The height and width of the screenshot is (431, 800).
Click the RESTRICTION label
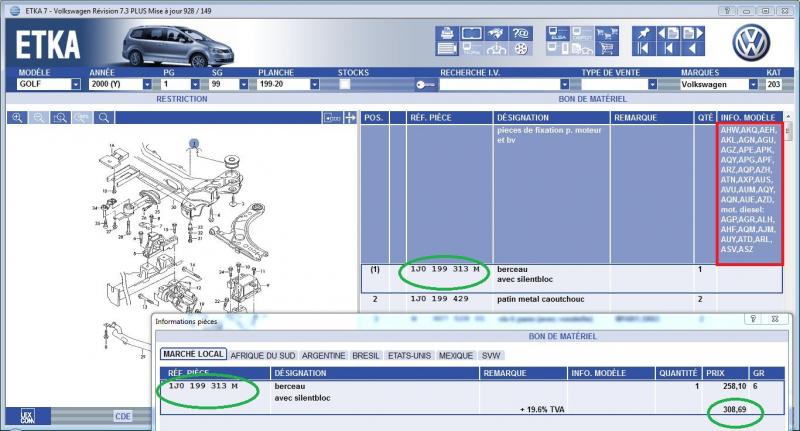[x=182, y=99]
